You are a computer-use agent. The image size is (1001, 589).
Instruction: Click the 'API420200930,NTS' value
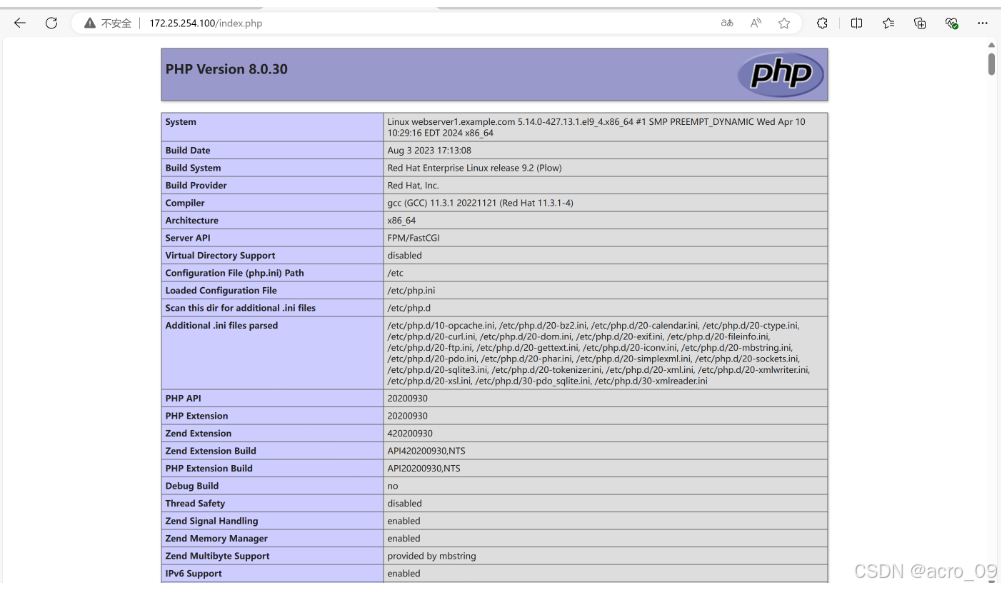(426, 451)
